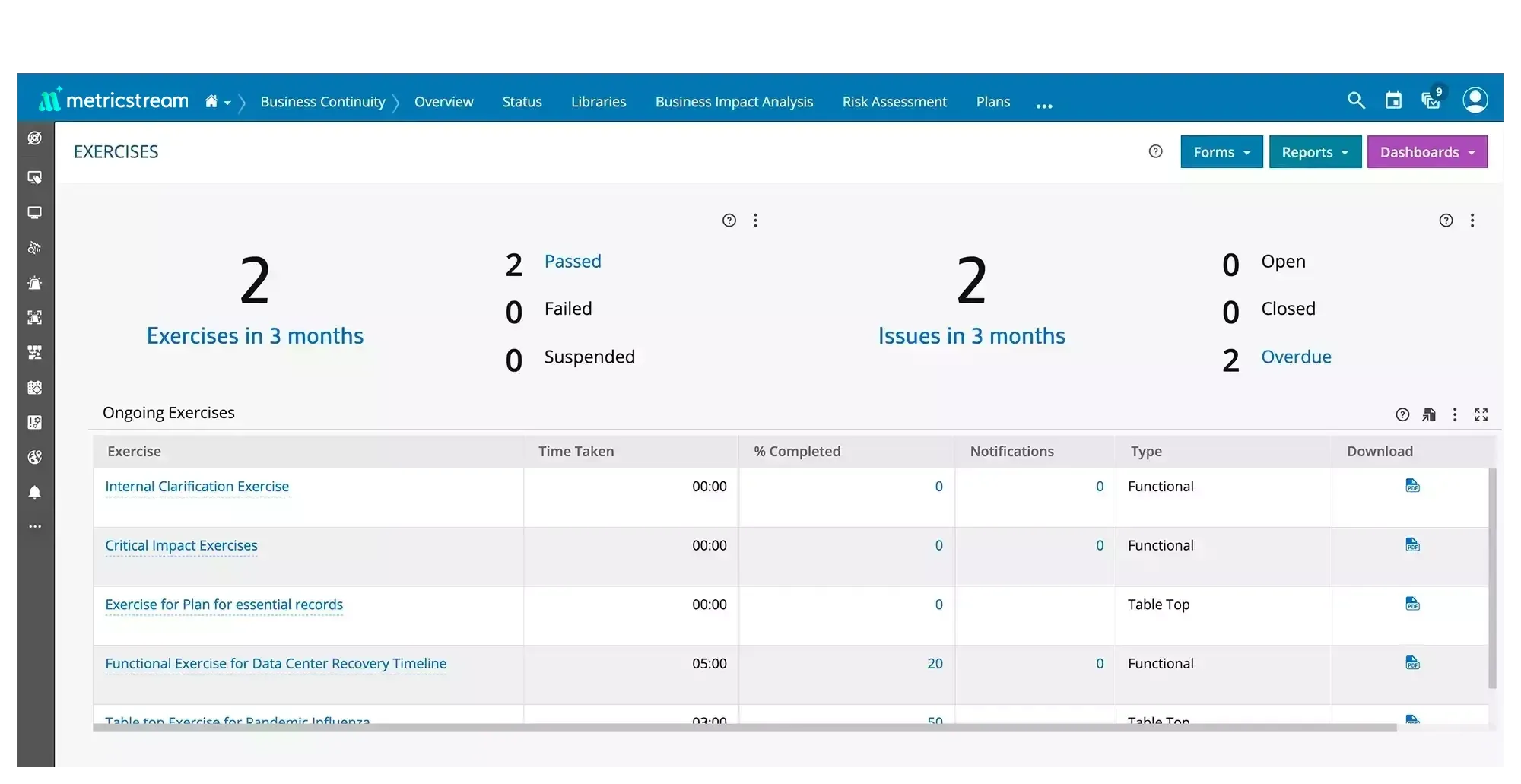Image resolution: width=1521 pixels, height=784 pixels.
Task: Download PDF for Internal Clarification Exercise
Action: pos(1413,486)
